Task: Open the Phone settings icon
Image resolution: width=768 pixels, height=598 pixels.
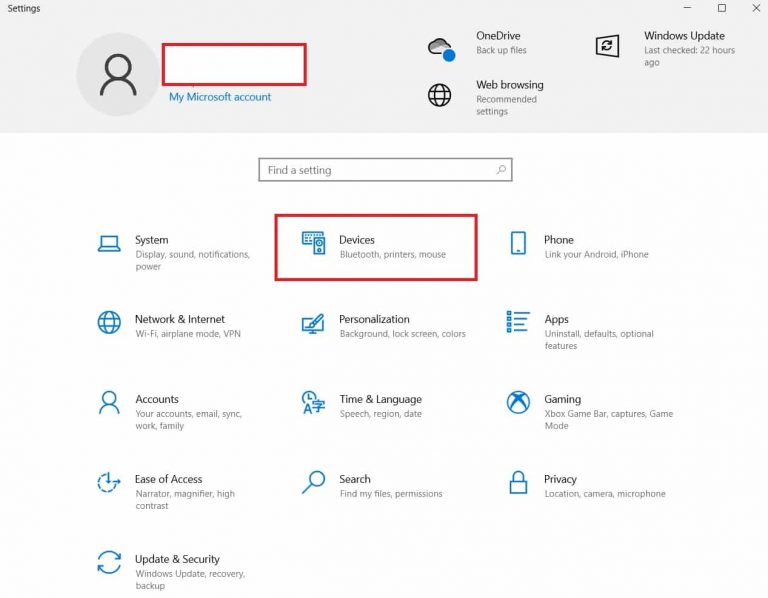Action: (518, 244)
